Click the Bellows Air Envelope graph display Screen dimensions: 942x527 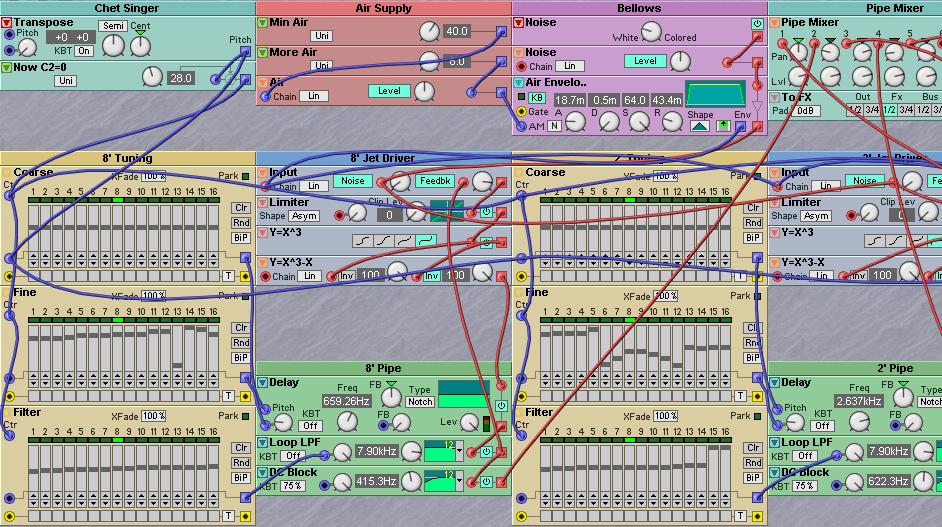tap(714, 95)
